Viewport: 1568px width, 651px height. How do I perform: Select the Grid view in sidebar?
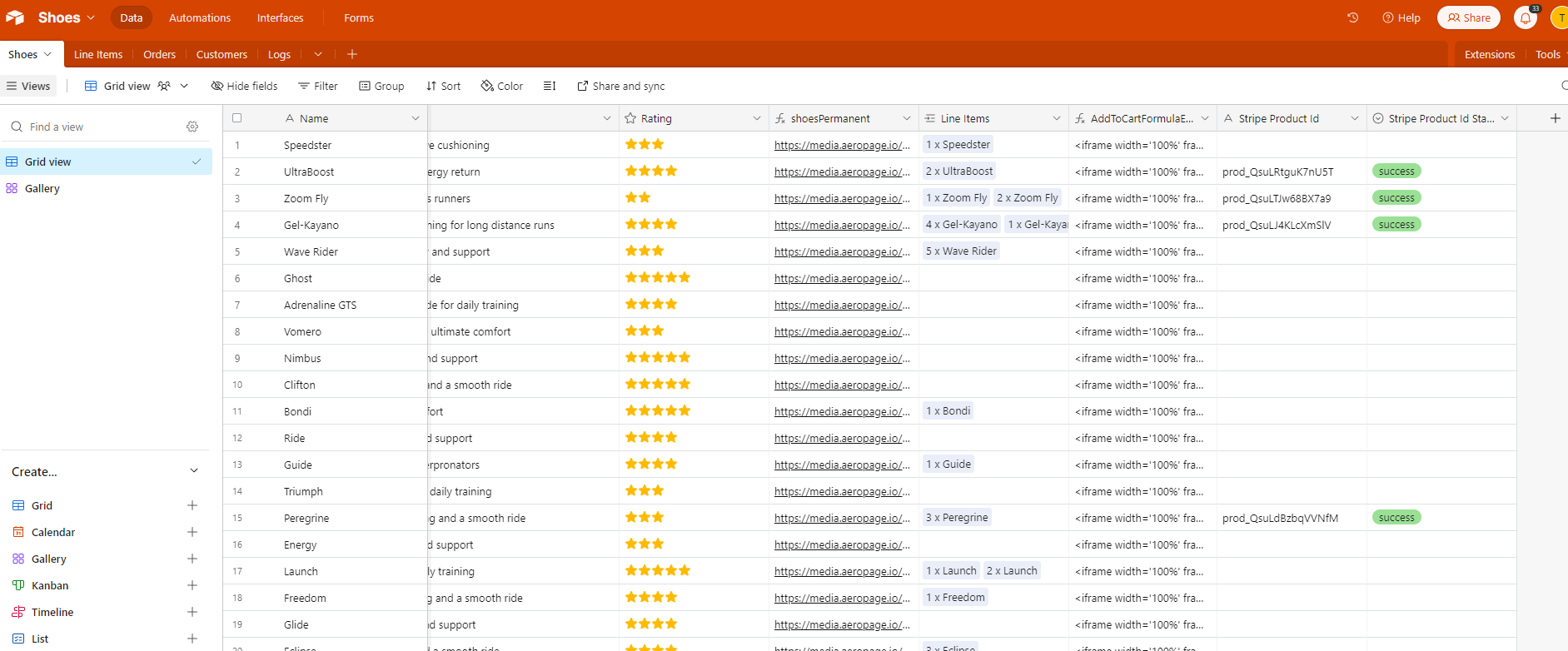pos(107,162)
